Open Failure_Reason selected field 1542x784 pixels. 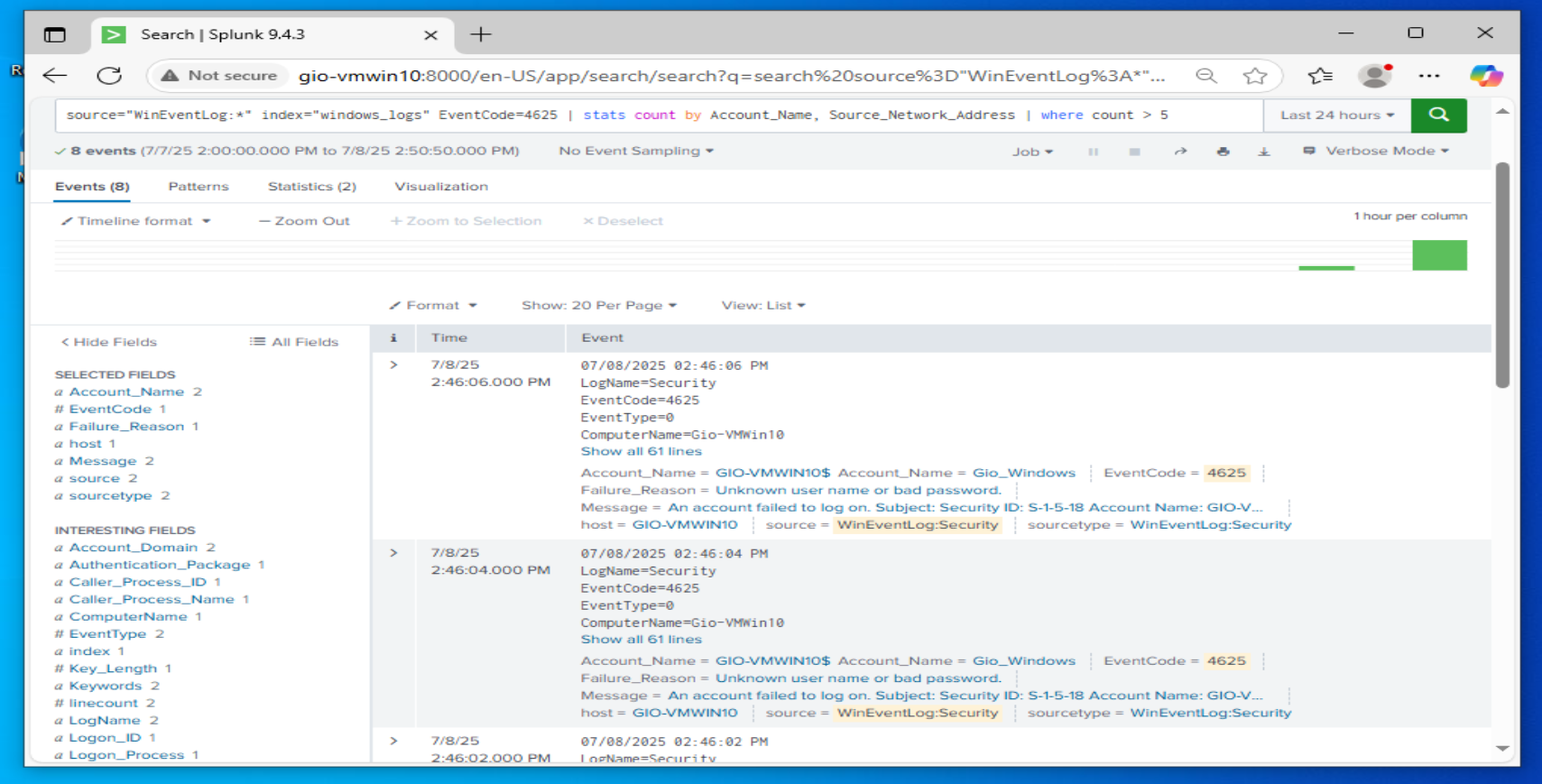click(126, 427)
